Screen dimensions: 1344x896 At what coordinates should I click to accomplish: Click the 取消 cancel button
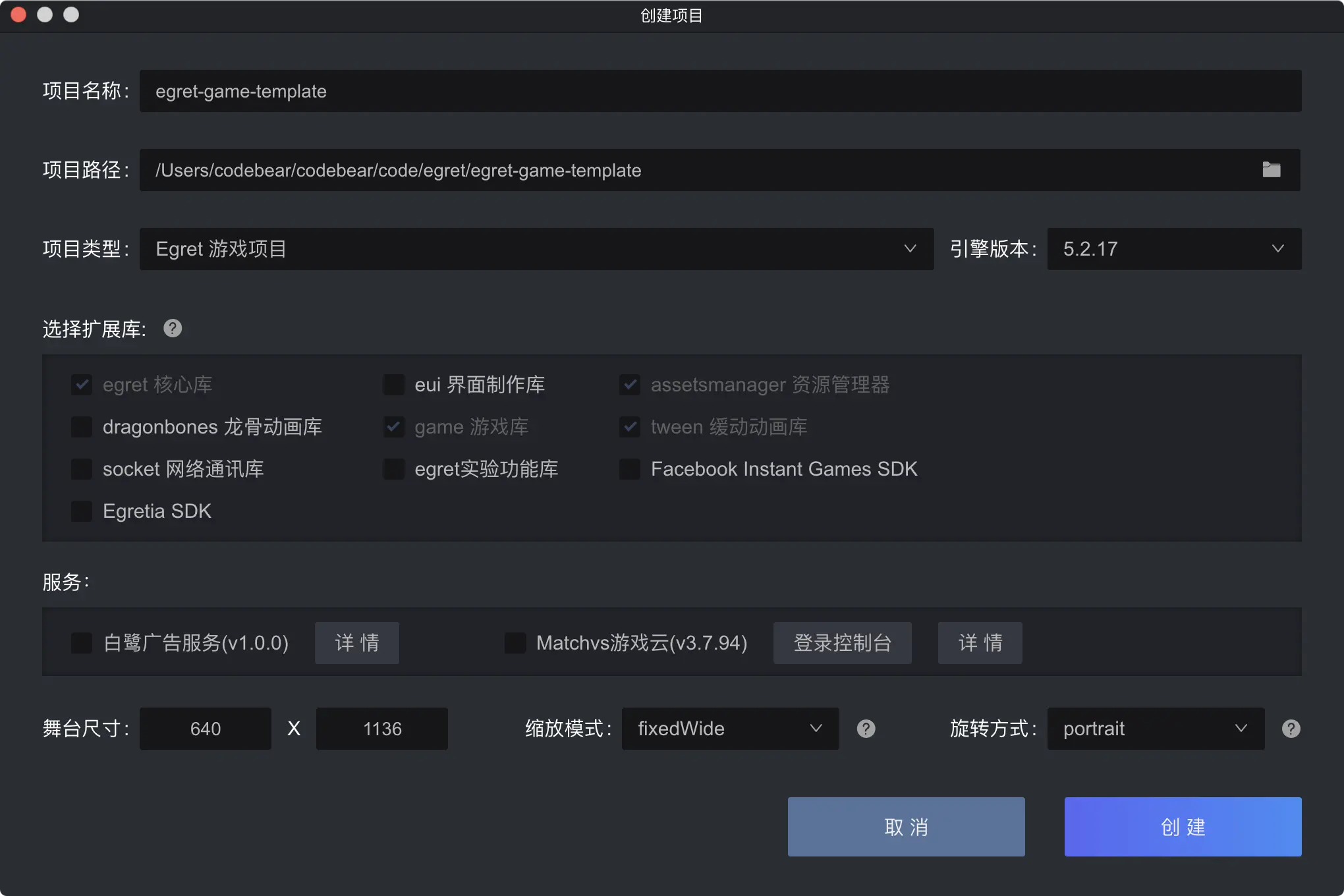pos(906,827)
